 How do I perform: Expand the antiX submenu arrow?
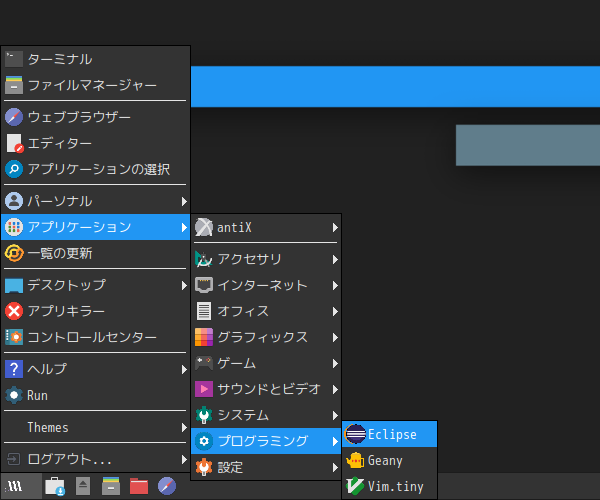(335, 228)
